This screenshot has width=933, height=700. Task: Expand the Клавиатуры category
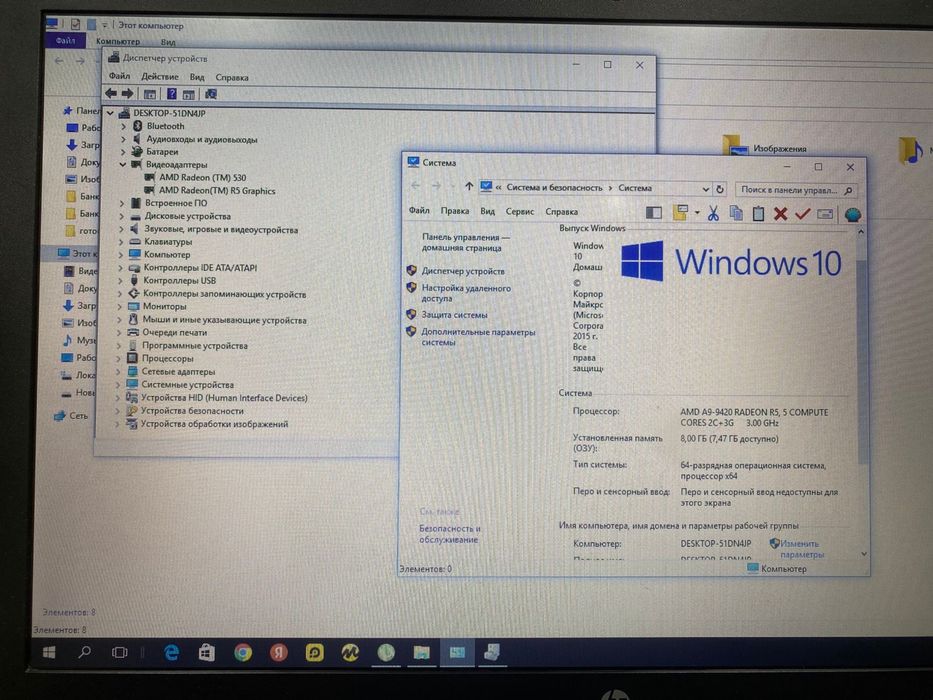[121, 242]
